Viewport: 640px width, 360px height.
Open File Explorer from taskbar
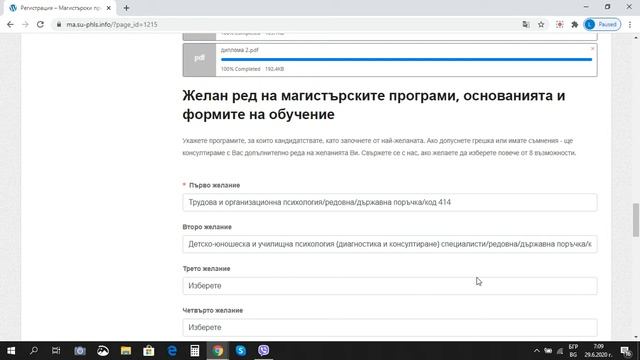point(126,351)
